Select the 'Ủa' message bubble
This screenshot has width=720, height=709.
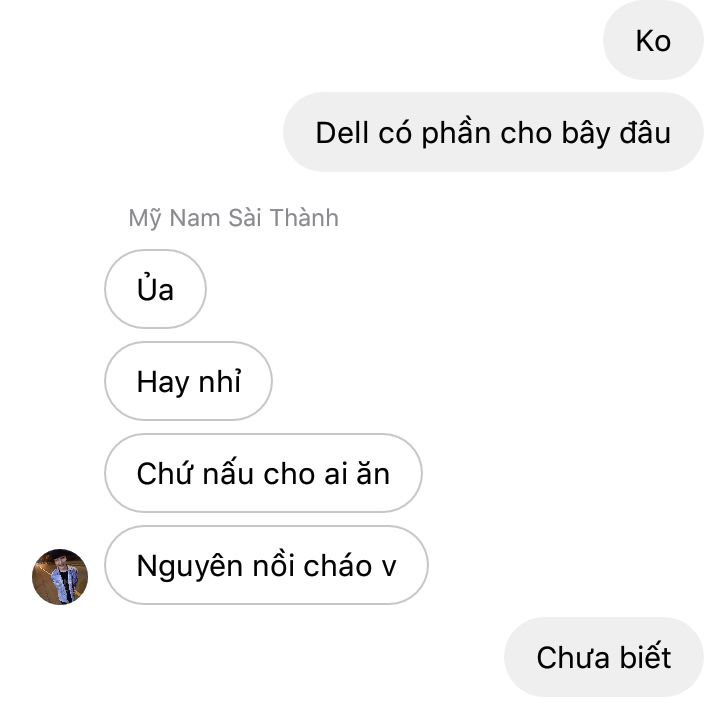coord(155,289)
